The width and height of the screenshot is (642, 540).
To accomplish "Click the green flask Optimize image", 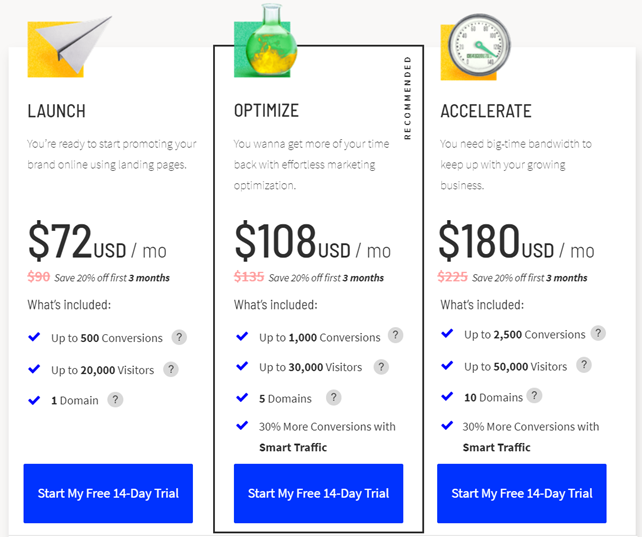I will (266, 41).
